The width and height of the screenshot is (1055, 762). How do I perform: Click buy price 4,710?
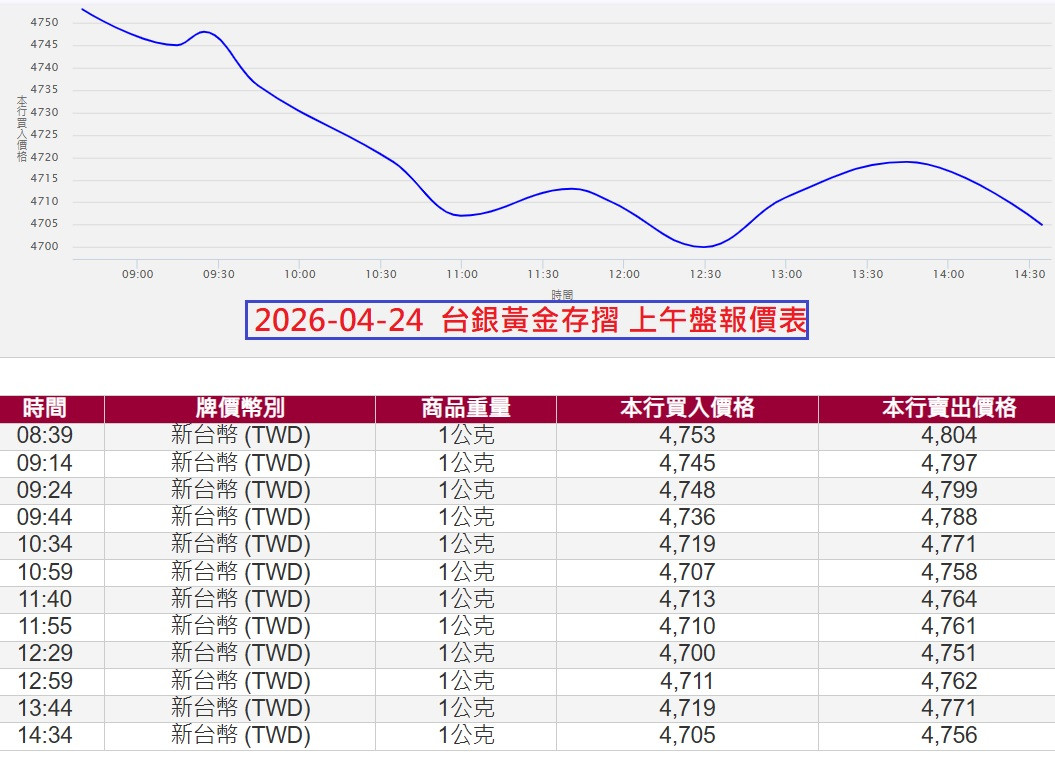point(687,626)
